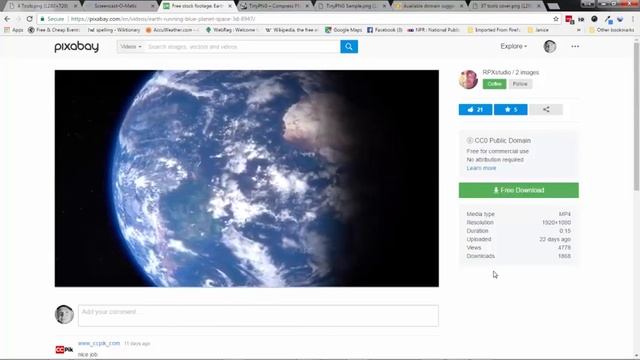640x360 pixels.
Task: Open the Imported From Firefox bookmarks folder
Action: 493,30
